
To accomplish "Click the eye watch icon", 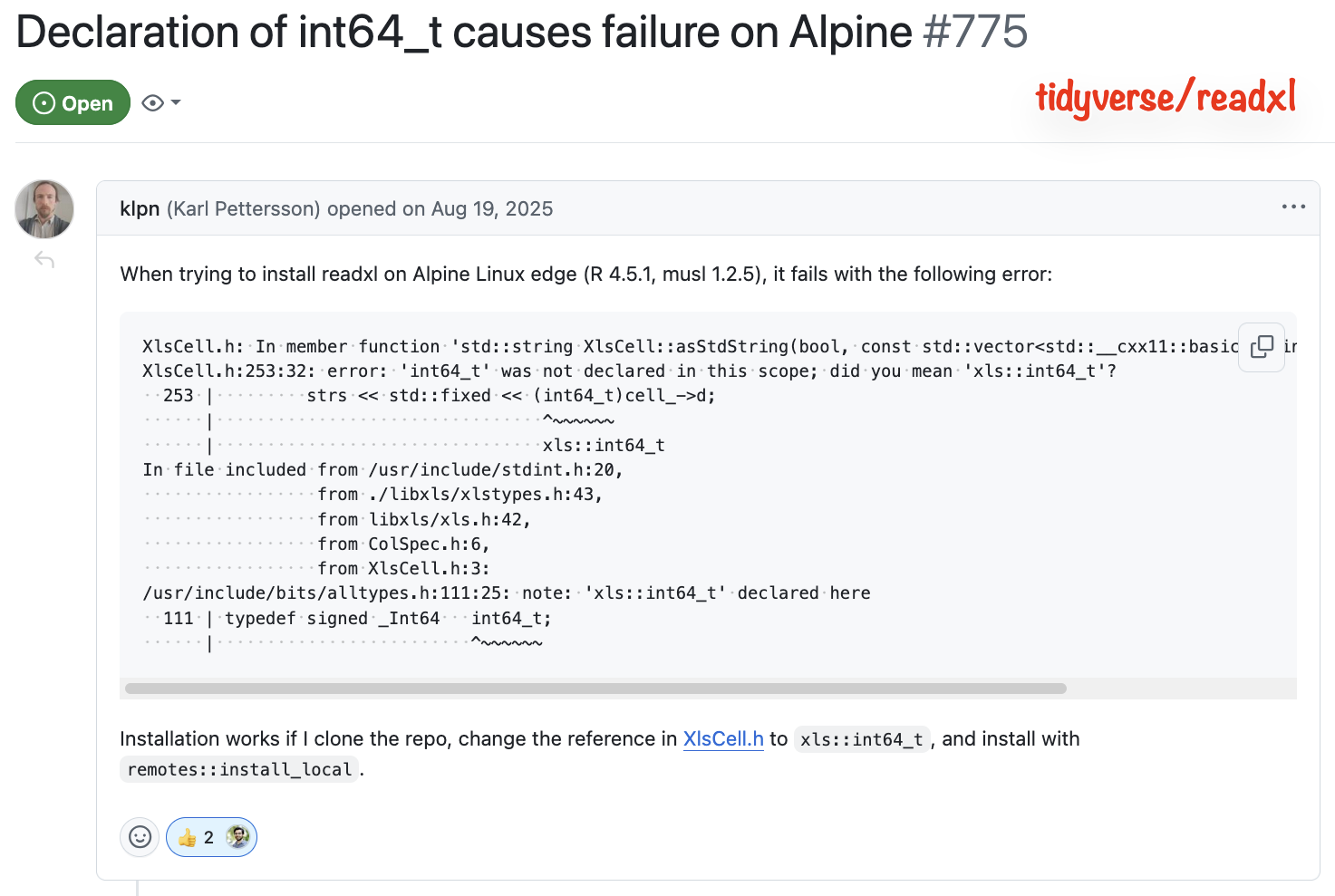I will point(153,103).
